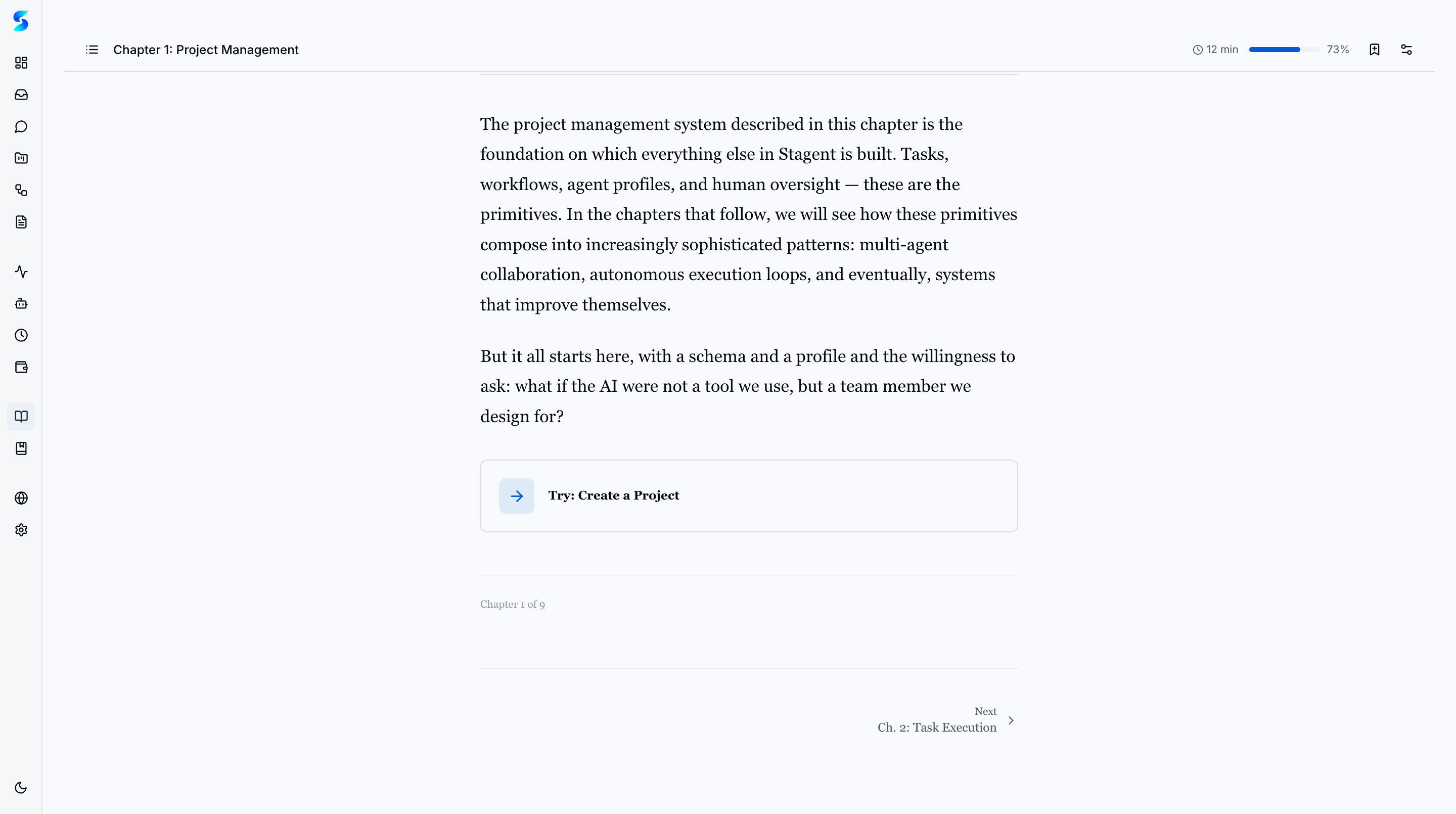
Task: Open the dashboard grid view
Action: click(21, 63)
